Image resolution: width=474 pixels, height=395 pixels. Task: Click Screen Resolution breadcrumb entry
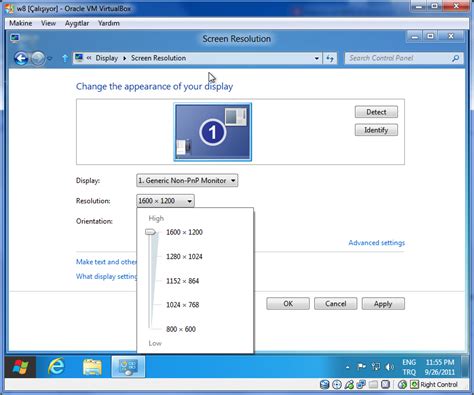pos(158,58)
